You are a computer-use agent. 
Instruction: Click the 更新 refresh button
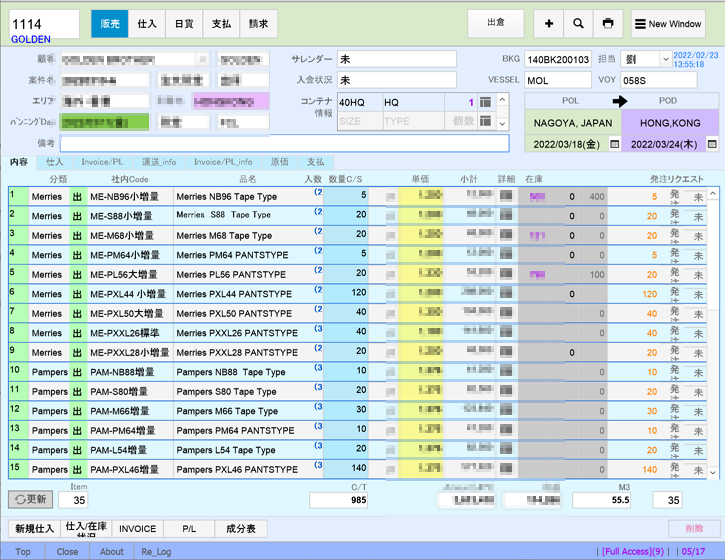(x=31, y=499)
